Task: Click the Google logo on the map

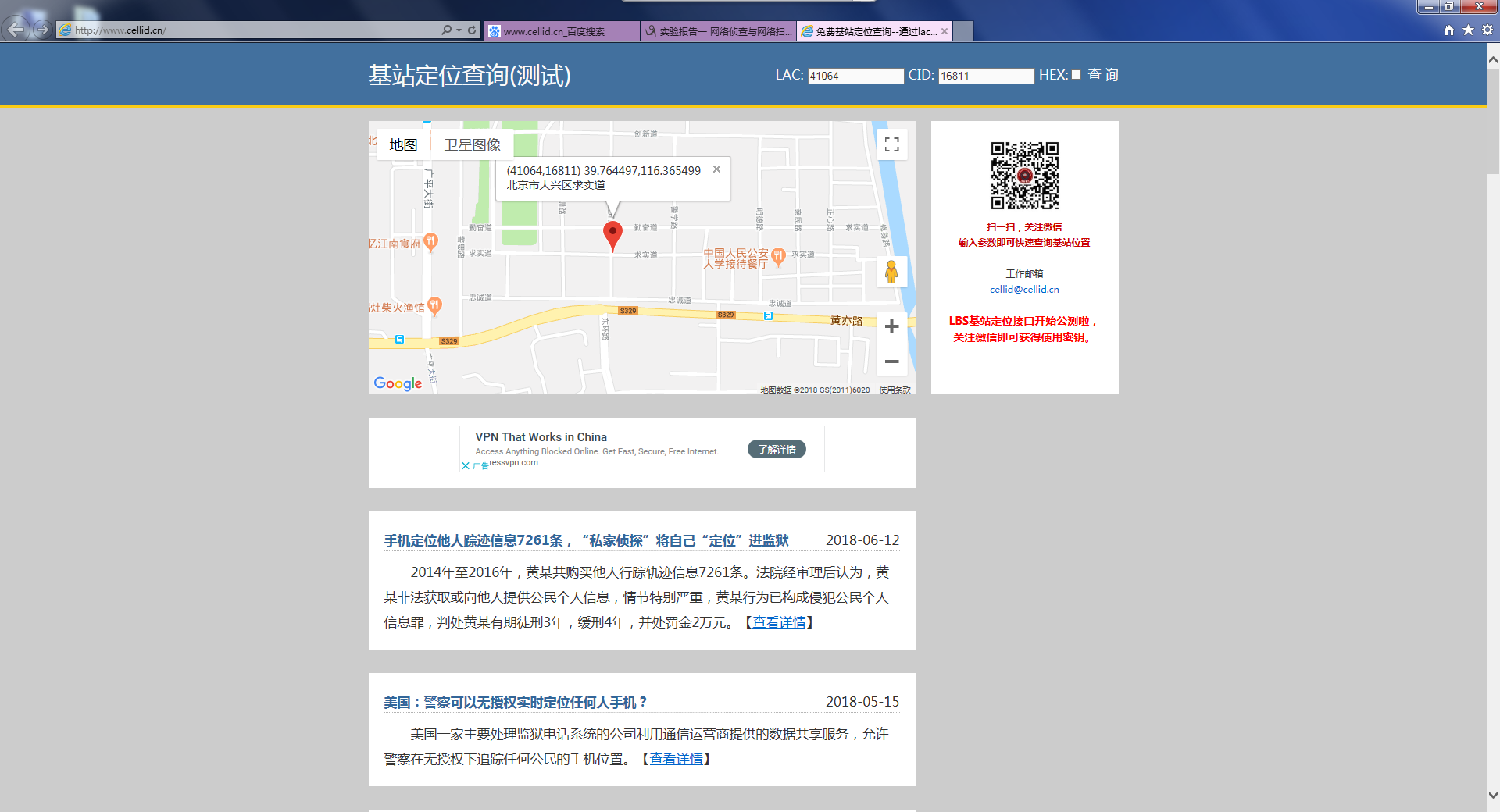Action: [x=398, y=383]
